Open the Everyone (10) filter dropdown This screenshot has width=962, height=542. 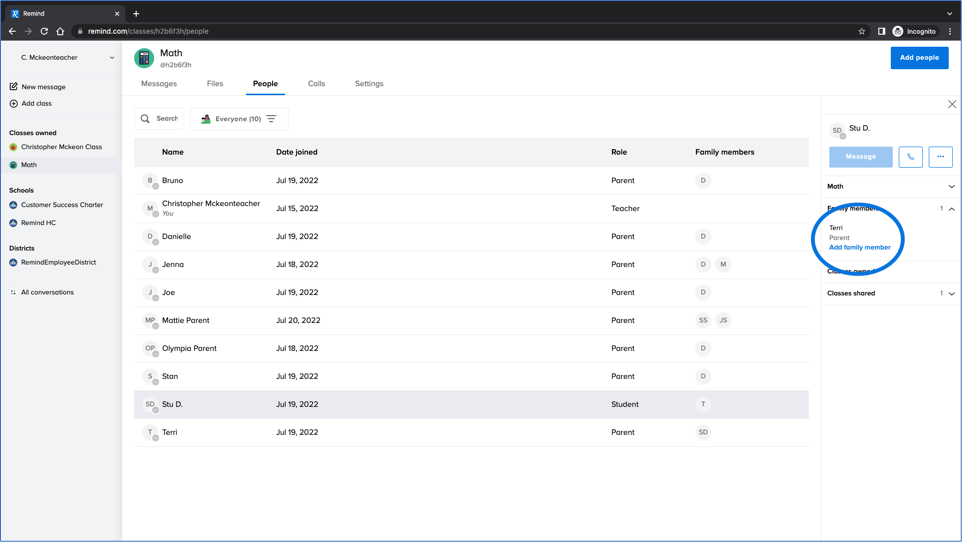(239, 119)
